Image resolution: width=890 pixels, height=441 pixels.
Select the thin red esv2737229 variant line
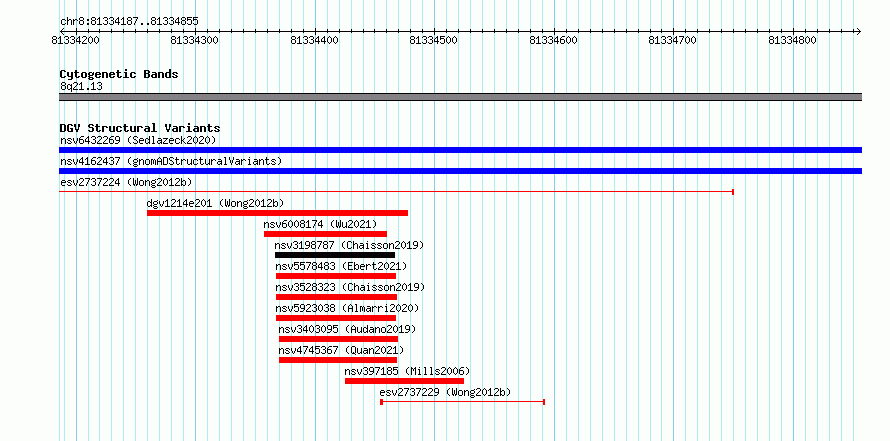(x=463, y=402)
